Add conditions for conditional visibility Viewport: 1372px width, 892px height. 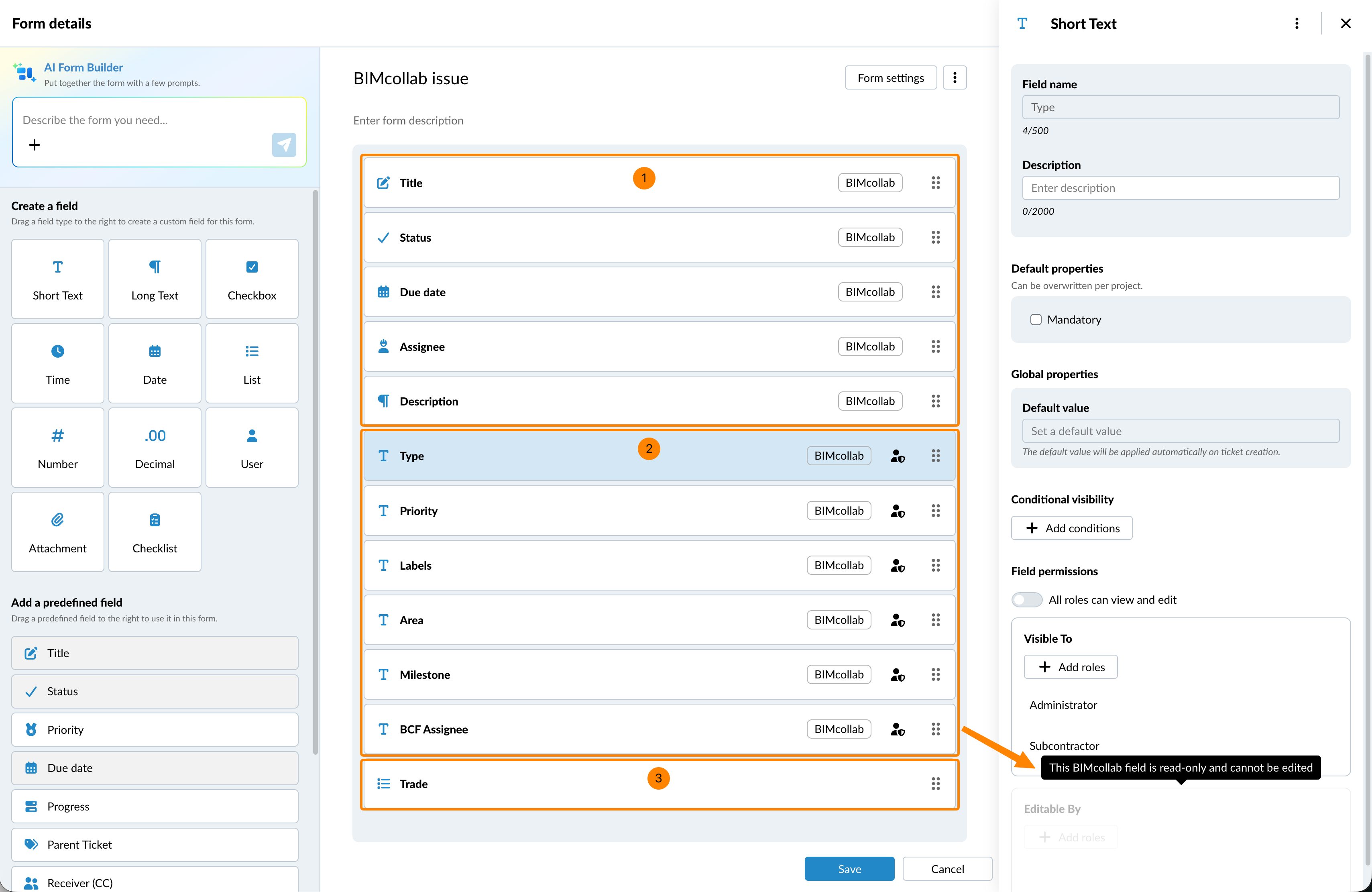coord(1072,528)
